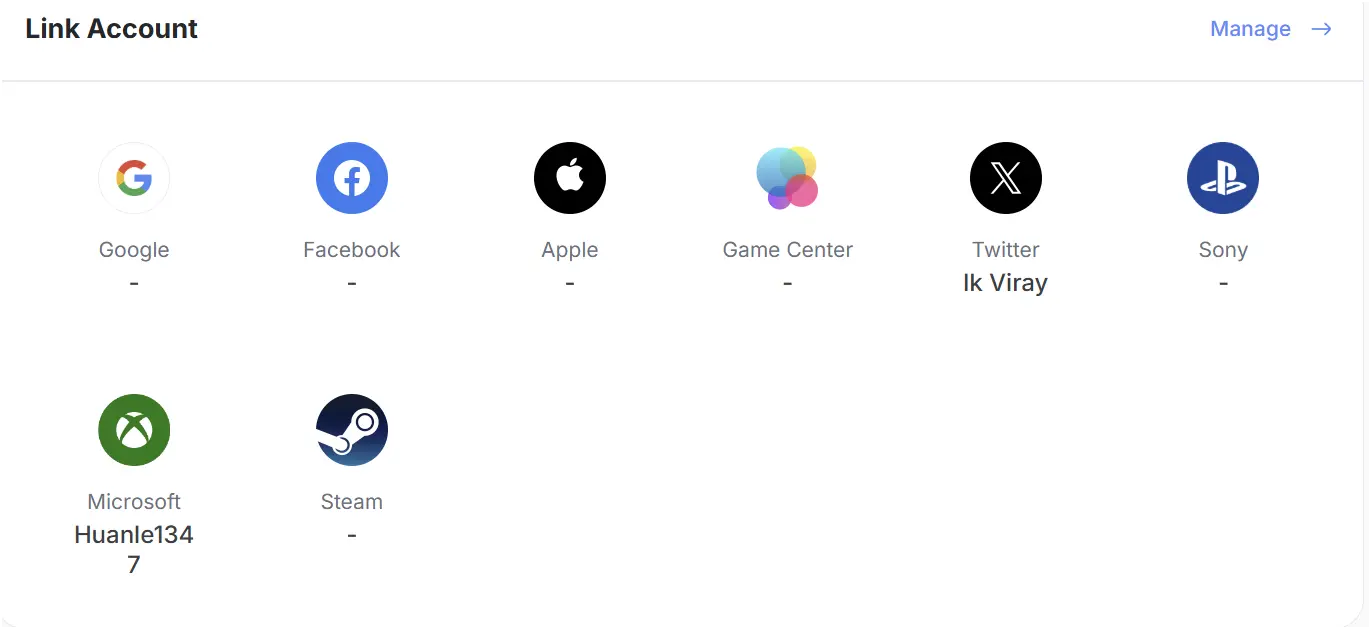Click the Microsoft Xbox icon
Image resolution: width=1371 pixels, height=629 pixels.
(x=134, y=430)
